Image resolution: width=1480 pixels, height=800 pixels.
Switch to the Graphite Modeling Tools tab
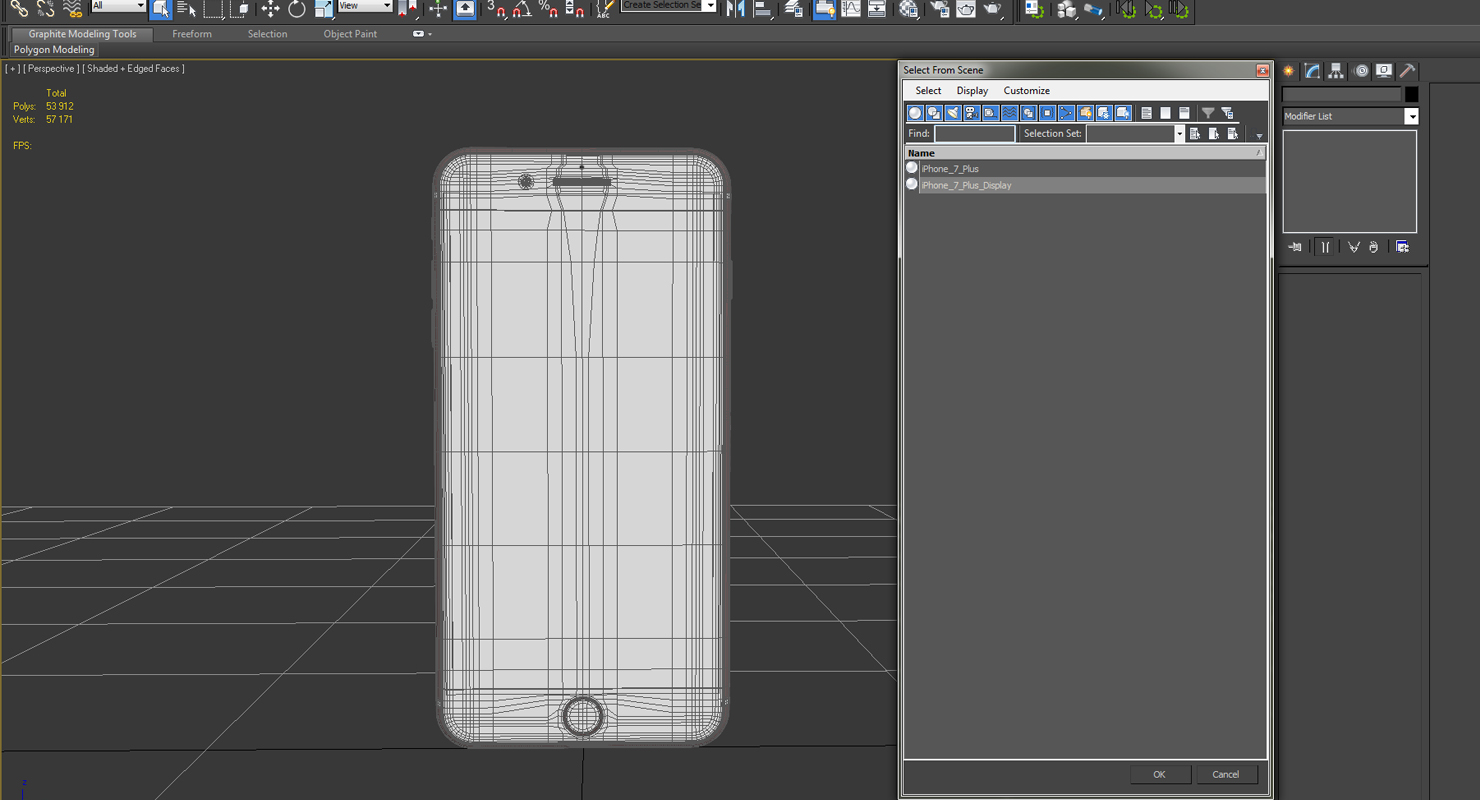coord(82,34)
